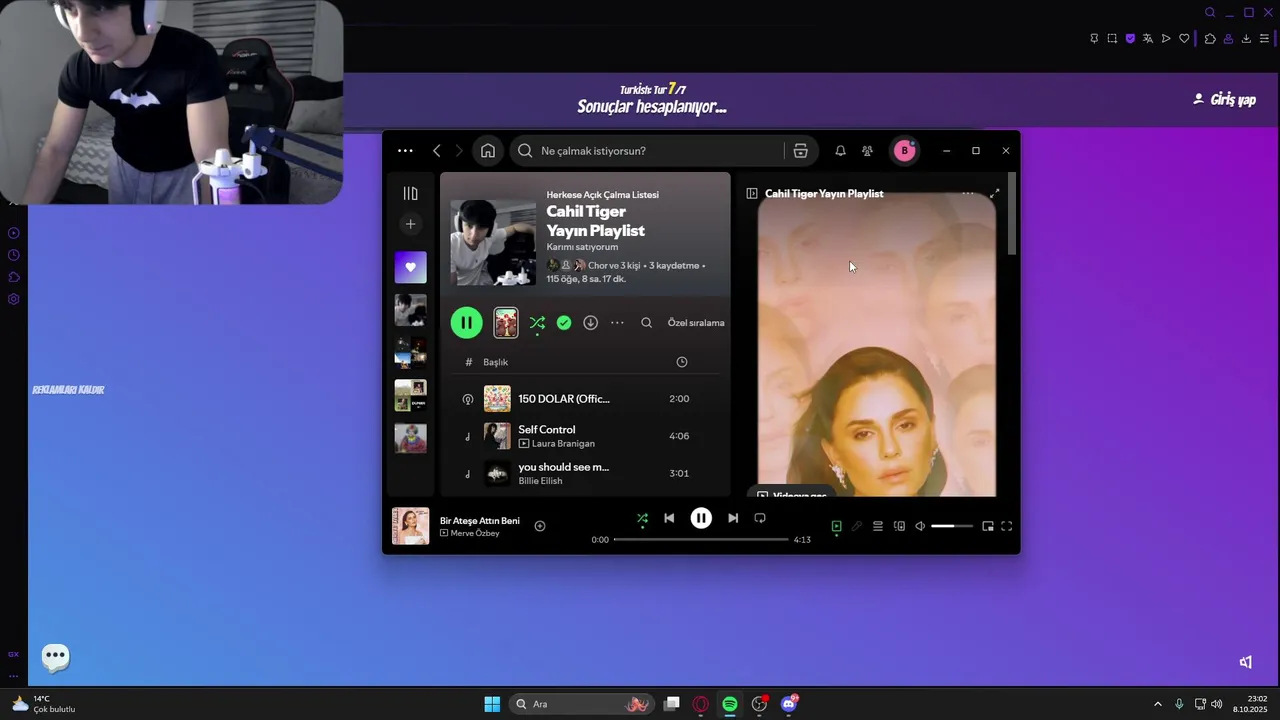Image resolution: width=1280 pixels, height=720 pixels.
Task: Open artist link 'Laura Branigan'
Action: [x=563, y=444]
